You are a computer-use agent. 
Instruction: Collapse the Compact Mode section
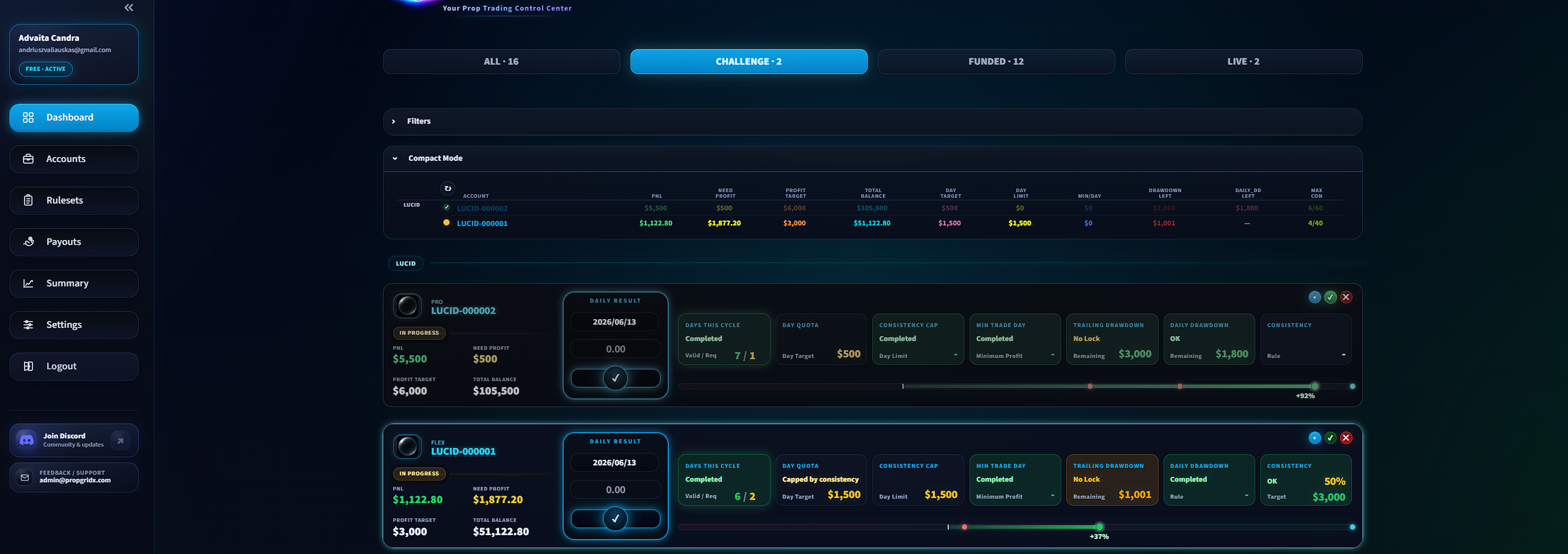pos(872,158)
